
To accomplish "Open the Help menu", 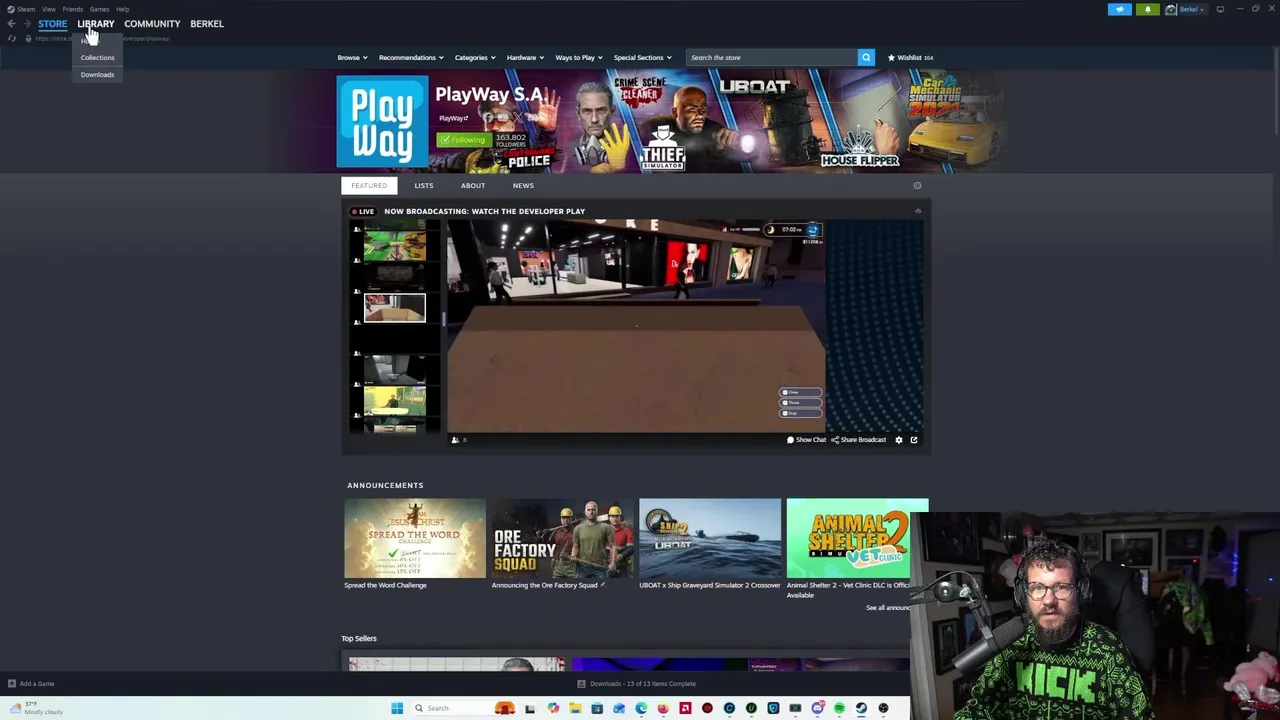I will click(122, 9).
